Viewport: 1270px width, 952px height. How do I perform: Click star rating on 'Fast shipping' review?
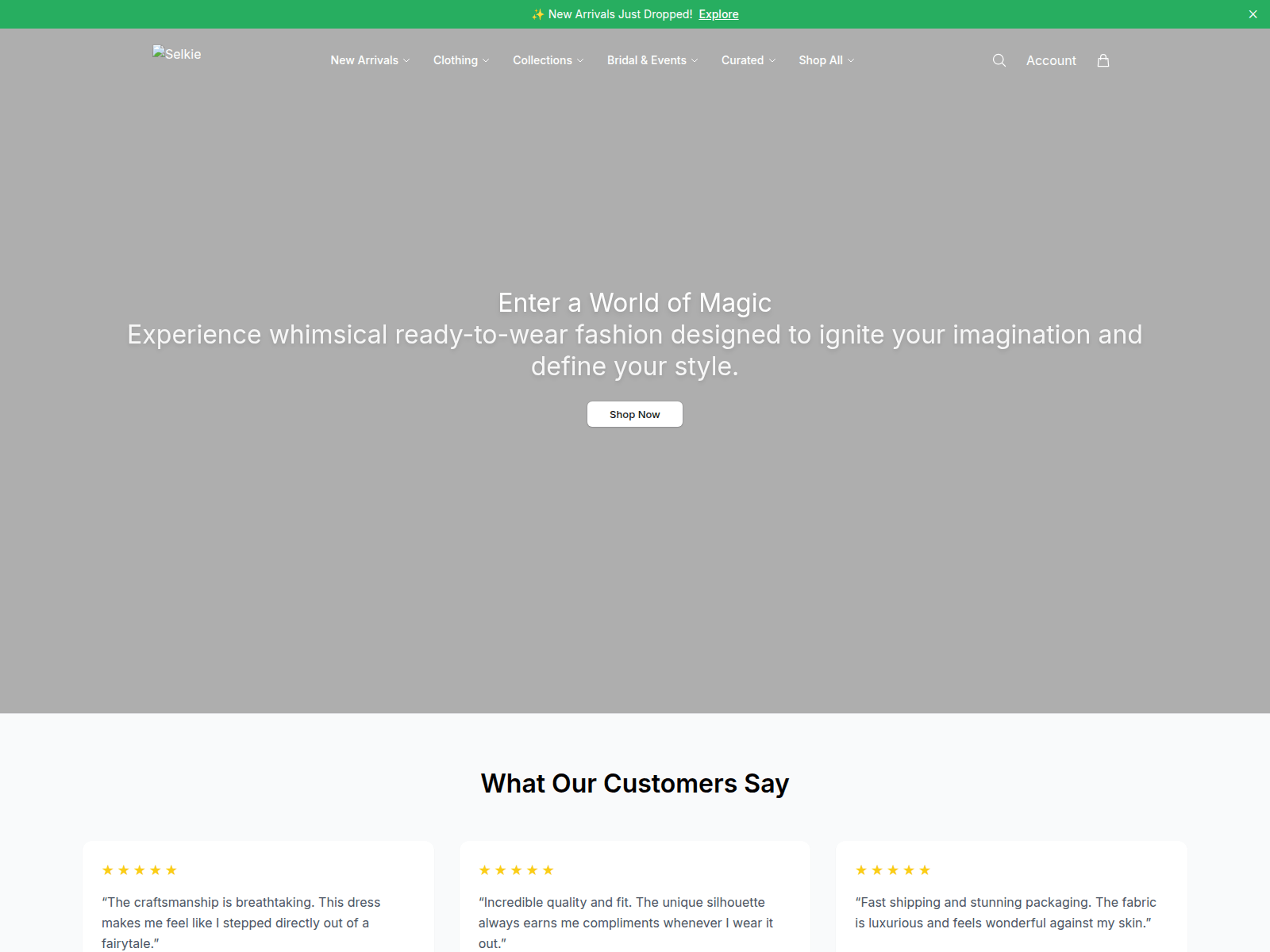[x=893, y=870]
